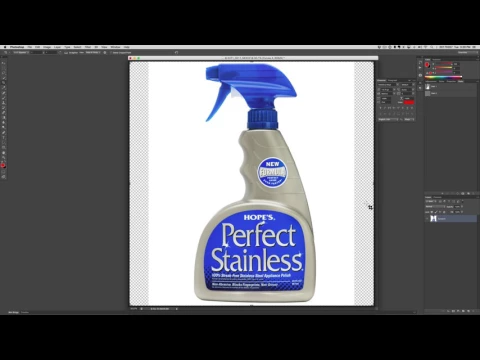The image size is (480, 360).
Task: Open the Window menu
Action: pyautogui.click(x=115, y=47)
